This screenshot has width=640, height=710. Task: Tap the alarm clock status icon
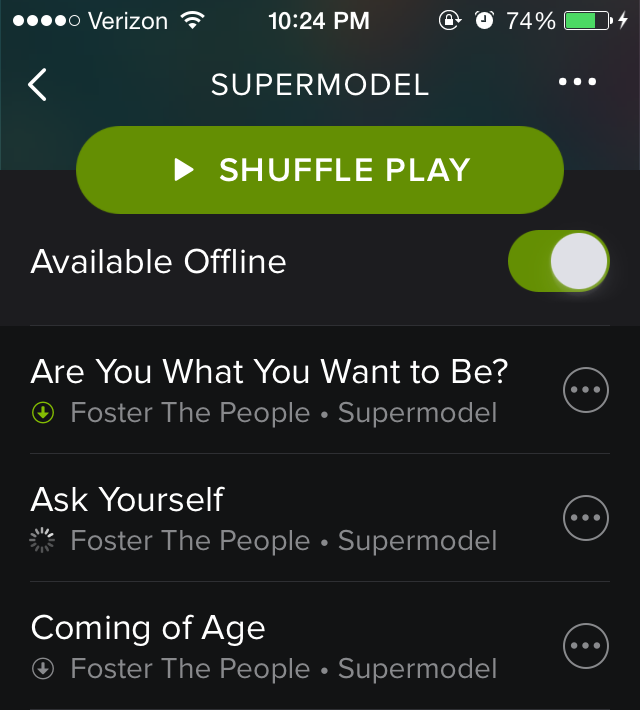[x=484, y=20]
